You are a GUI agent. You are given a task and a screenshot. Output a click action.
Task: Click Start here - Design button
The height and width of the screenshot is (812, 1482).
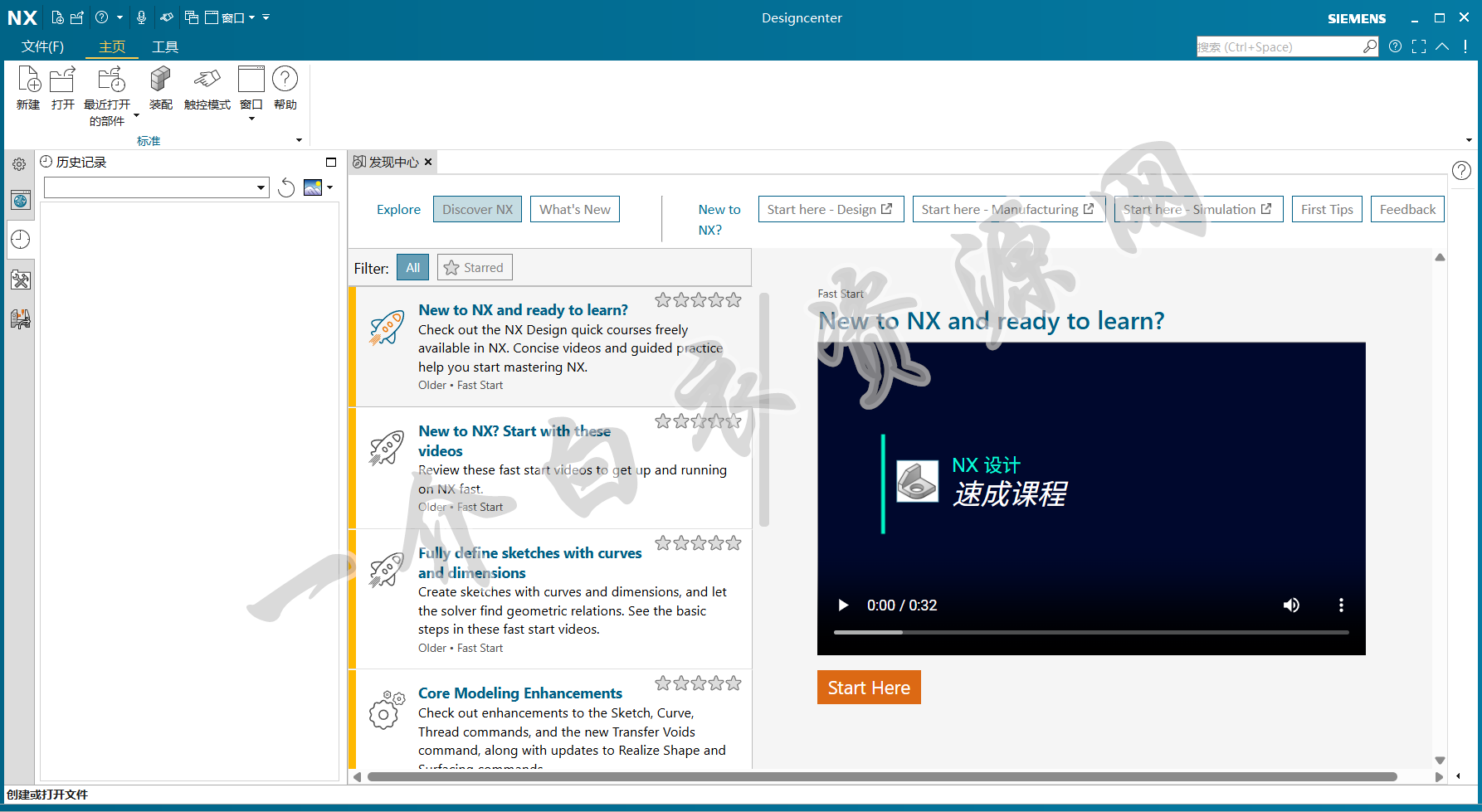(x=831, y=209)
